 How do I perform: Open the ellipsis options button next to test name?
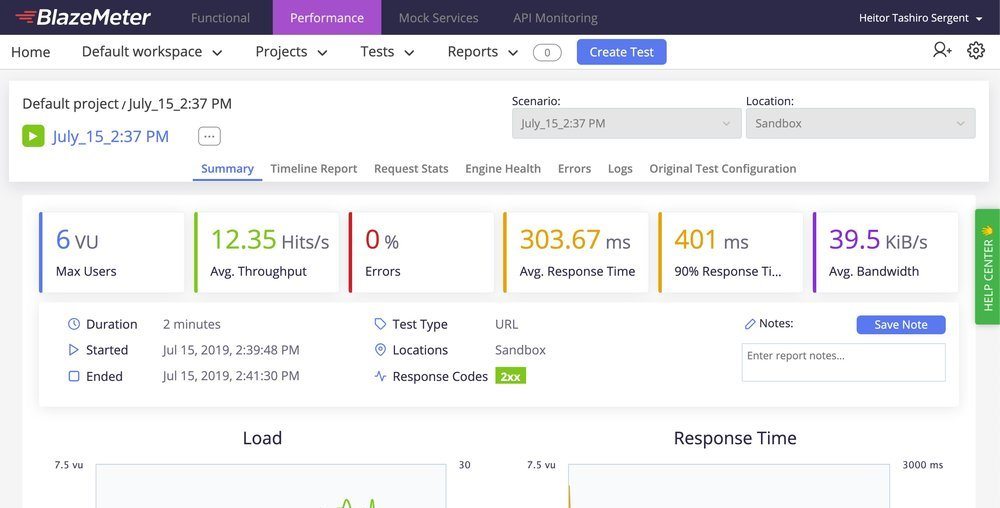pos(209,136)
